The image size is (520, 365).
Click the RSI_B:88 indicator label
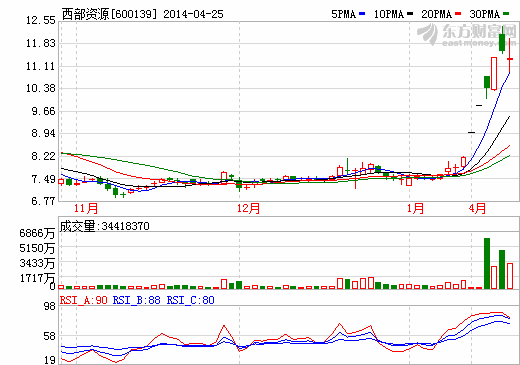click(x=137, y=300)
